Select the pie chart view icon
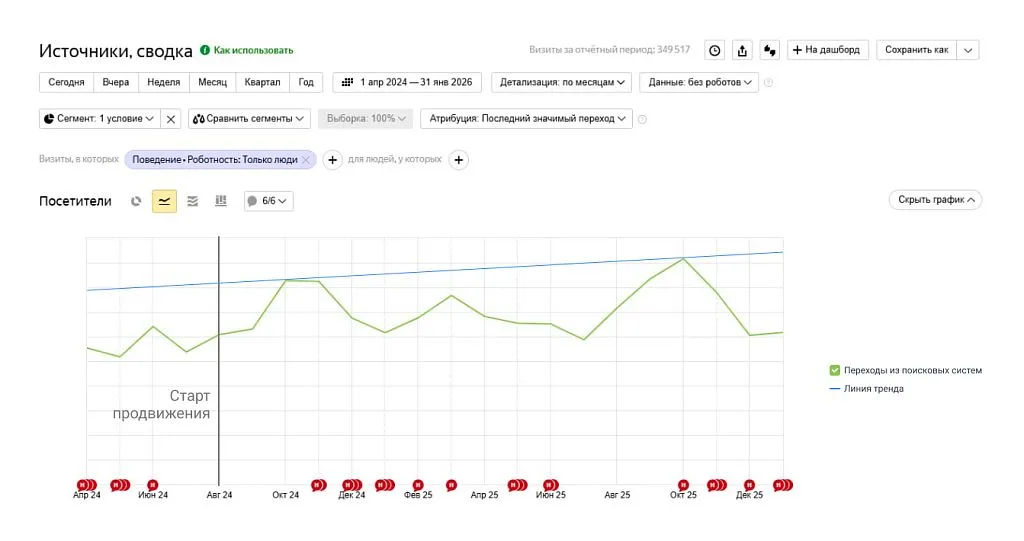 pyautogui.click(x=137, y=201)
